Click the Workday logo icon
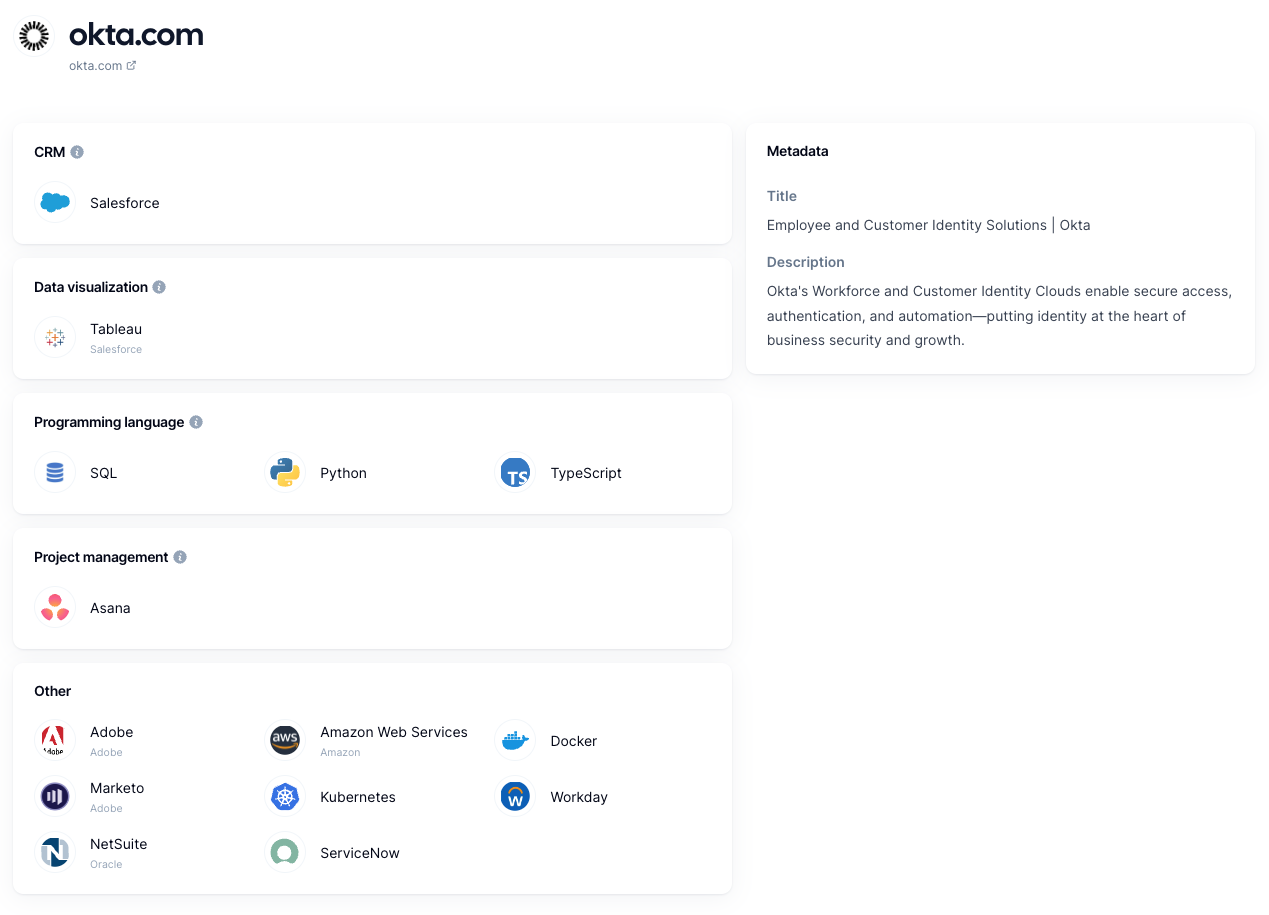This screenshot has height=915, width=1269. pos(515,797)
